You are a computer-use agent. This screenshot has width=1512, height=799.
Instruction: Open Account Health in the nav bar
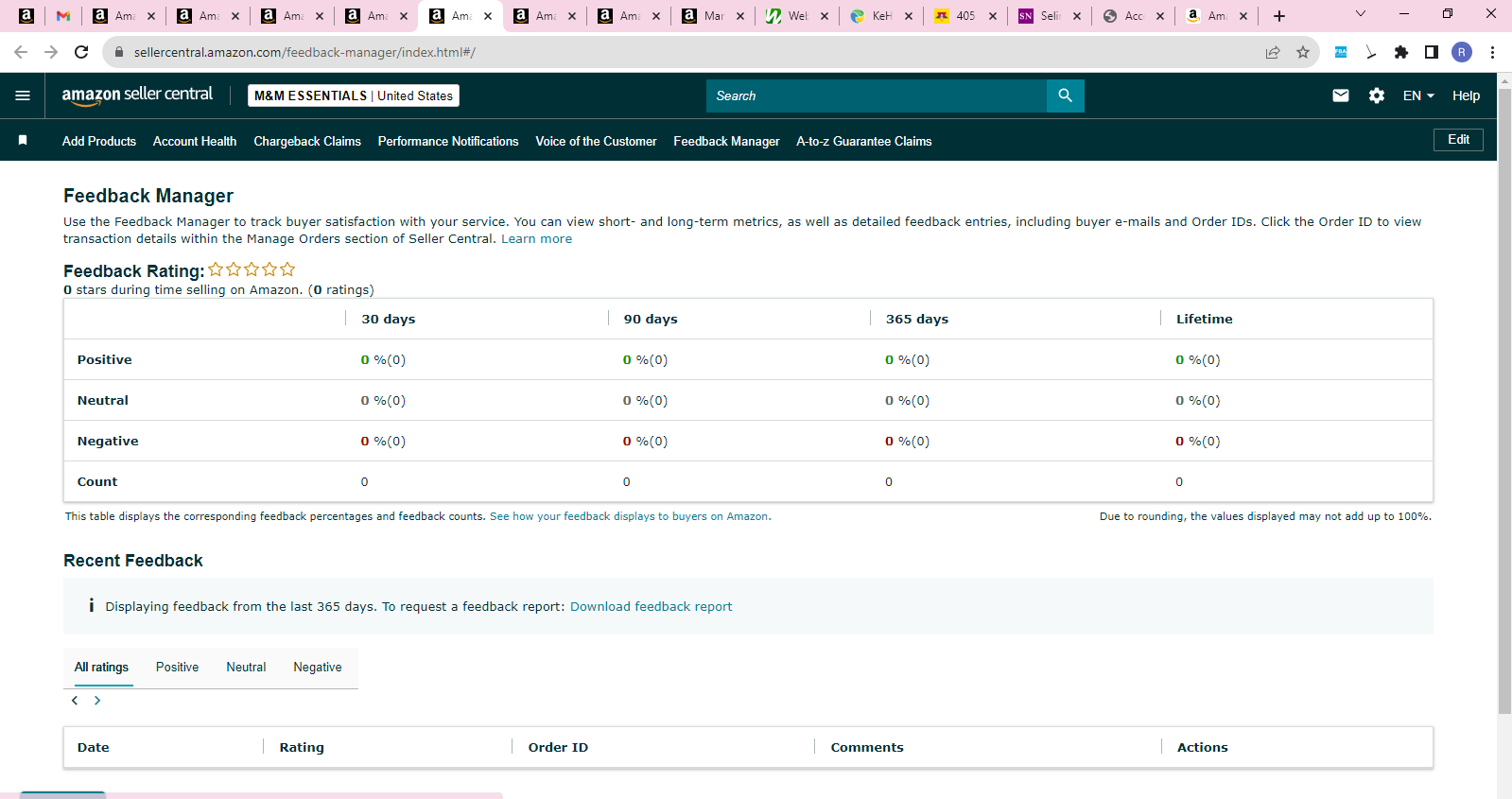[195, 141]
